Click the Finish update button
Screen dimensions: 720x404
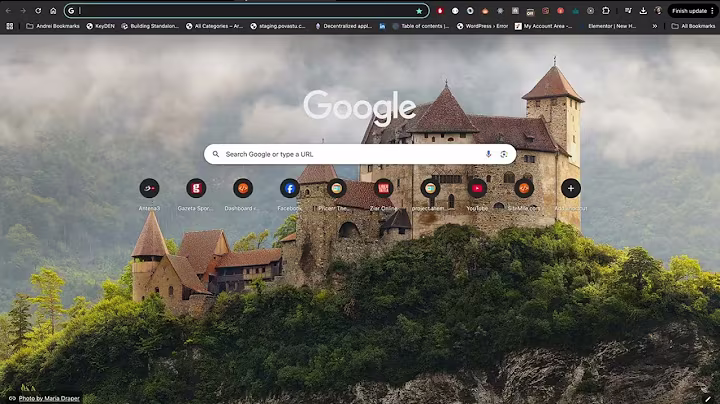689,11
